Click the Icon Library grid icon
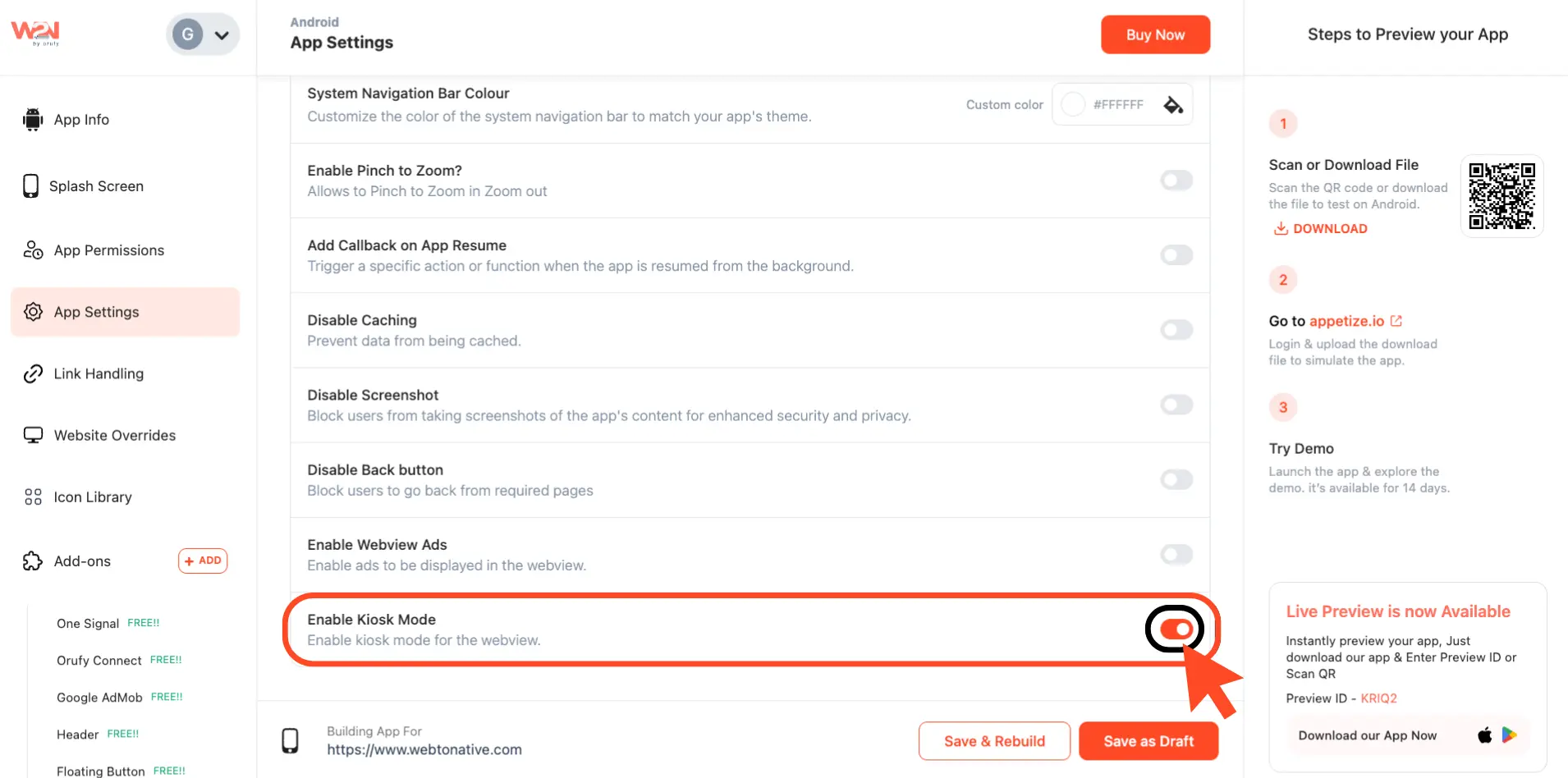 click(x=33, y=497)
